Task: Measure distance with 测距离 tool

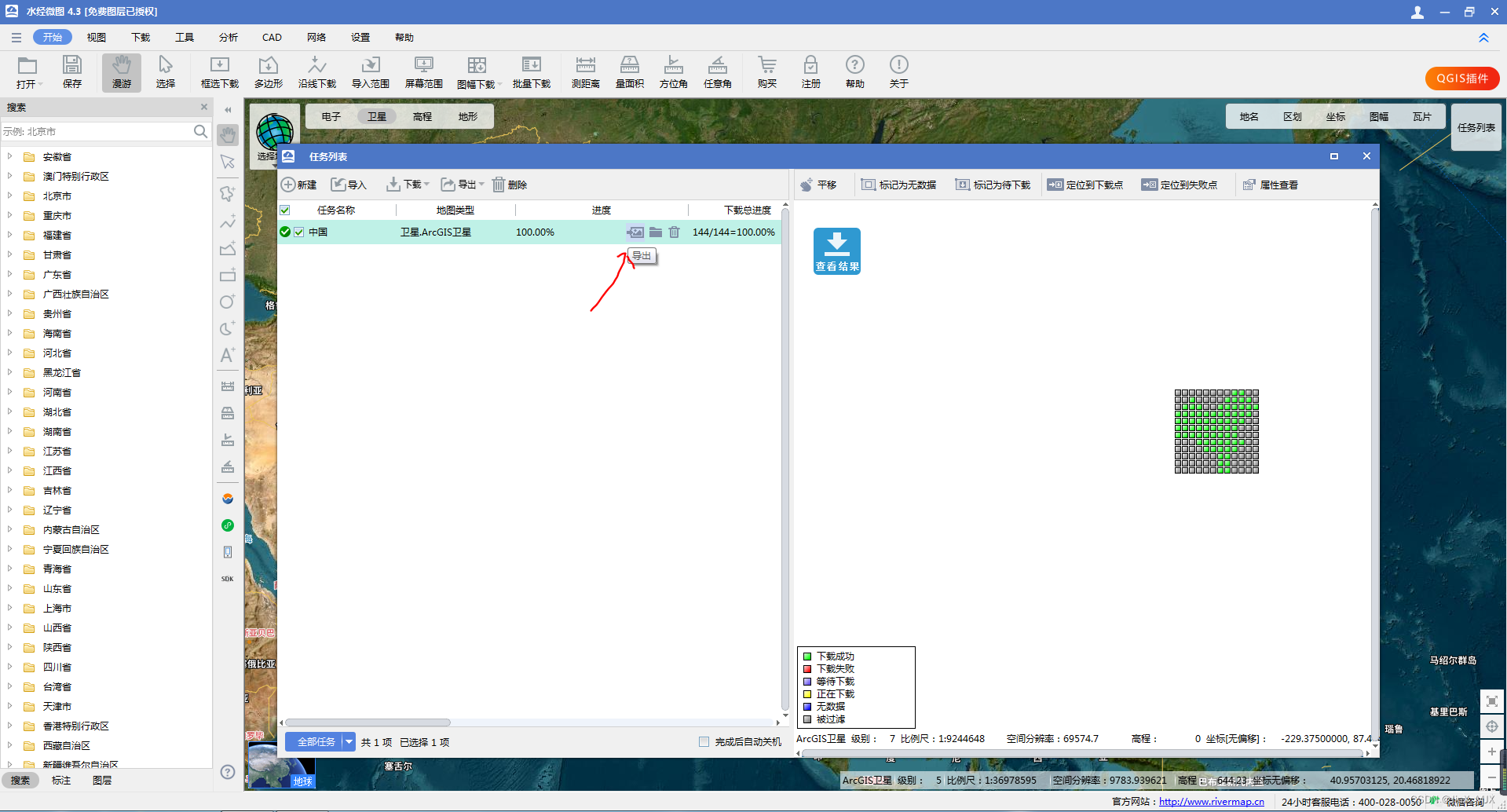Action: pyautogui.click(x=586, y=72)
